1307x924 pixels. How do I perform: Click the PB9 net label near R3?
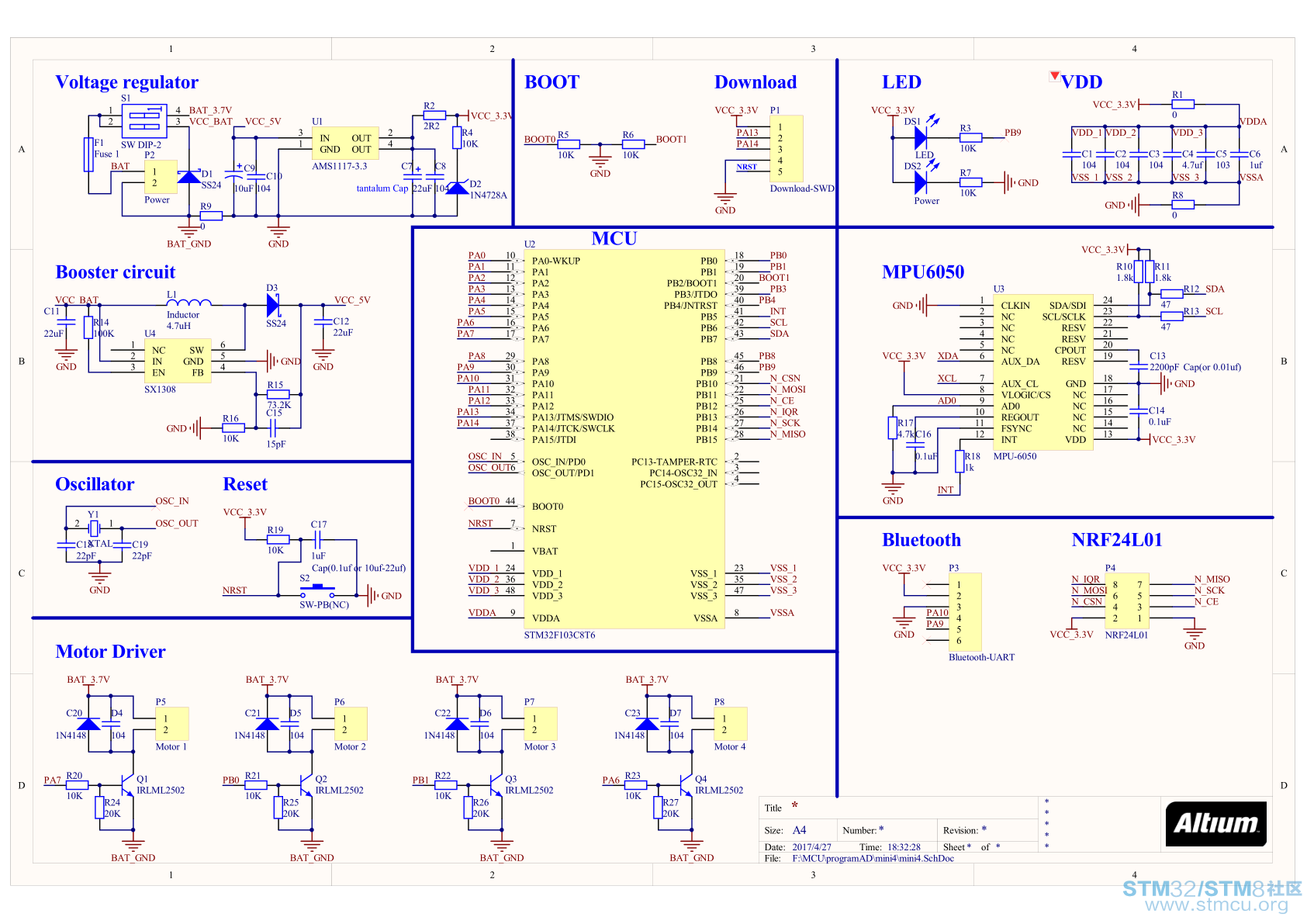click(1013, 133)
